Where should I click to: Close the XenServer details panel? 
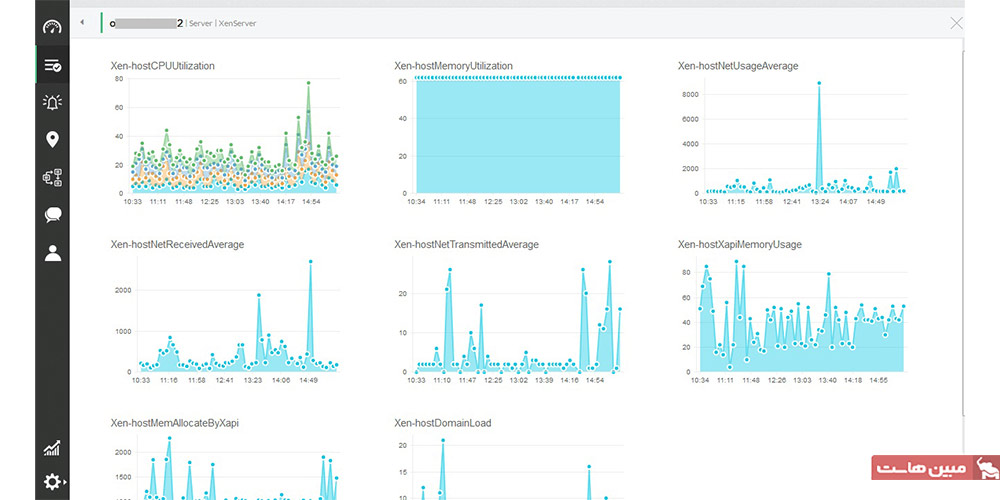click(956, 24)
